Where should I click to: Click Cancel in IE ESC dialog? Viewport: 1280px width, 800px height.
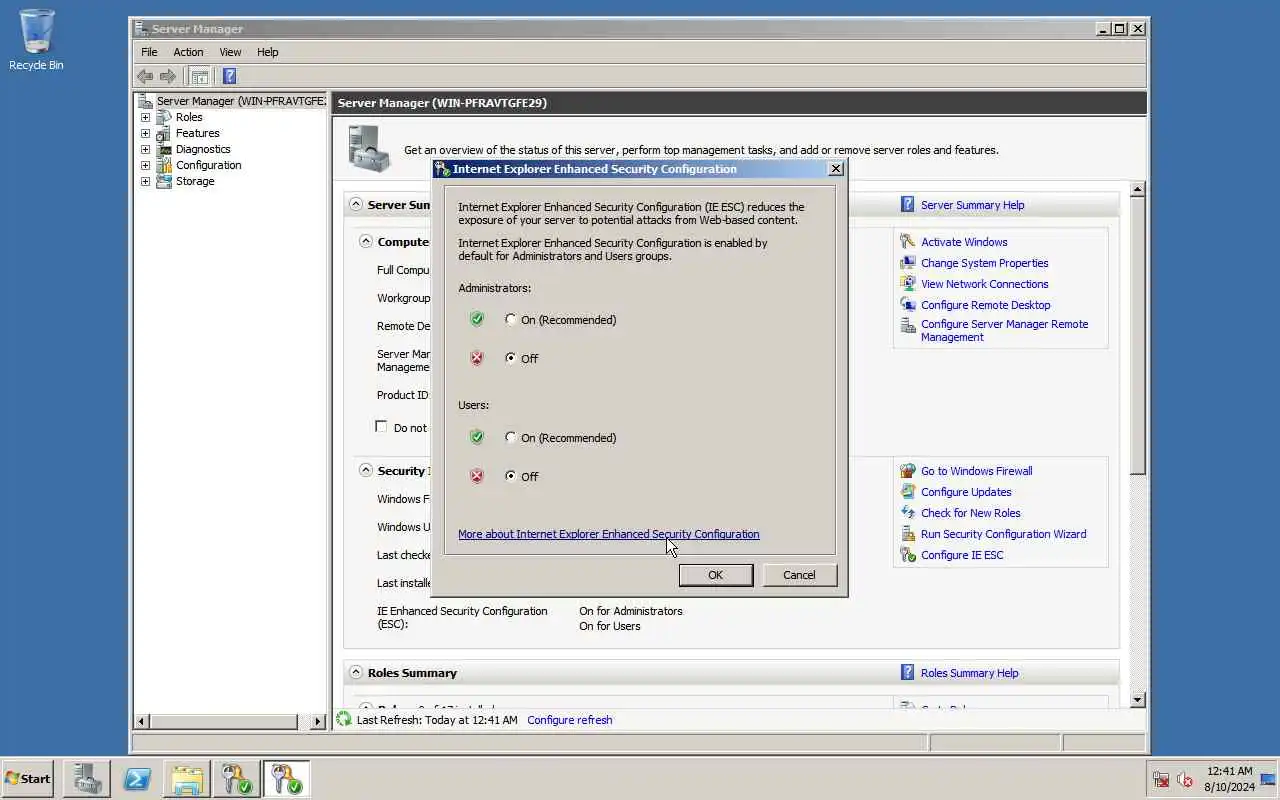point(799,575)
